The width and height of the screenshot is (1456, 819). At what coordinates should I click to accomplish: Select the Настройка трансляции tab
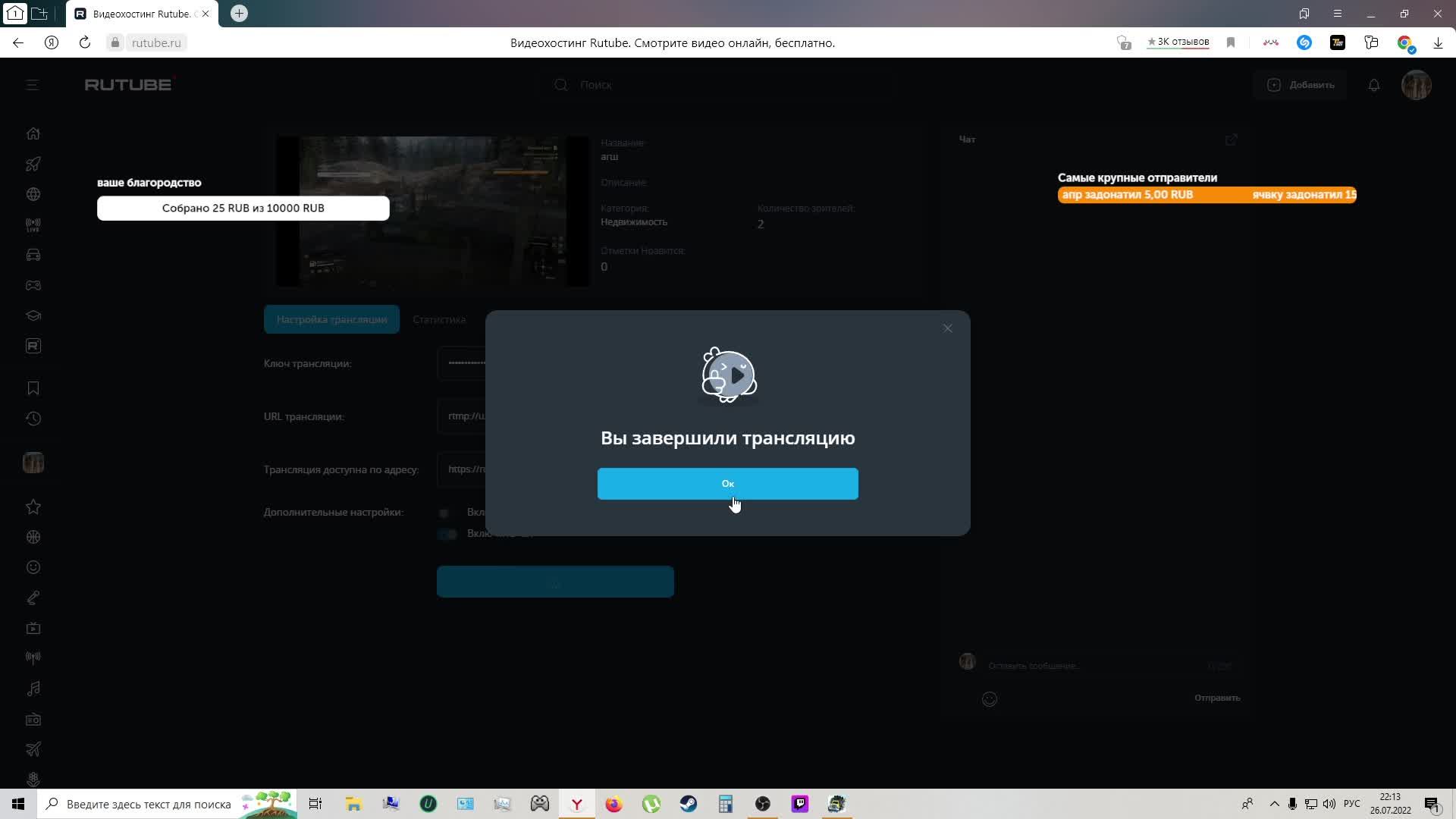coord(331,319)
